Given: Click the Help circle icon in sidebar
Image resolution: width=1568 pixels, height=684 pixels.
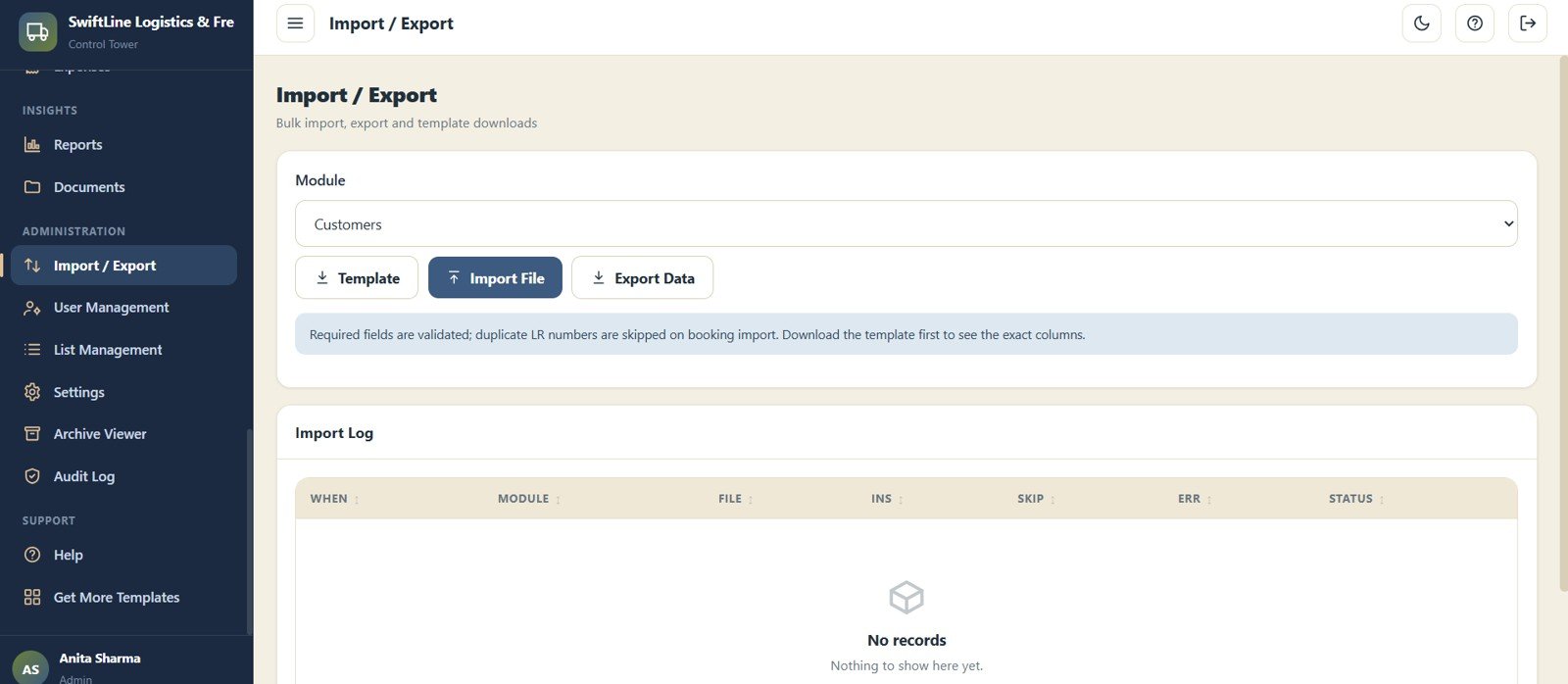Looking at the screenshot, I should coord(32,555).
